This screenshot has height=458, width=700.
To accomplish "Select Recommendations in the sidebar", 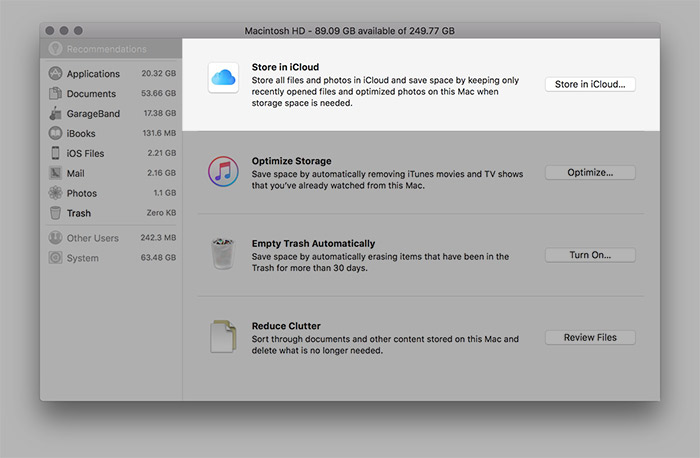I will point(111,49).
